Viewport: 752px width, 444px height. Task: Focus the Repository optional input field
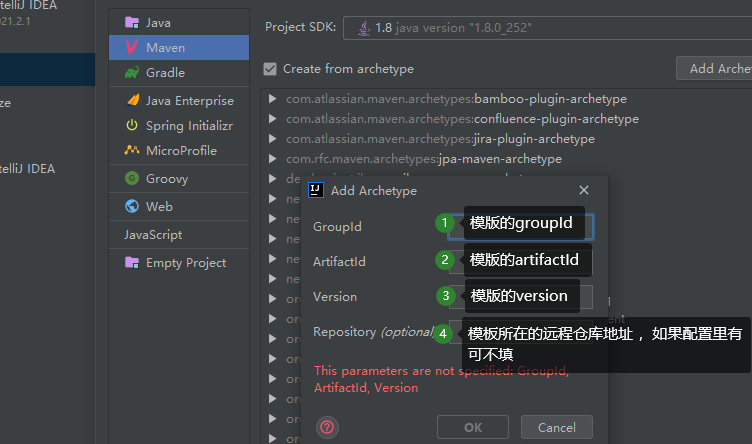click(x=521, y=332)
